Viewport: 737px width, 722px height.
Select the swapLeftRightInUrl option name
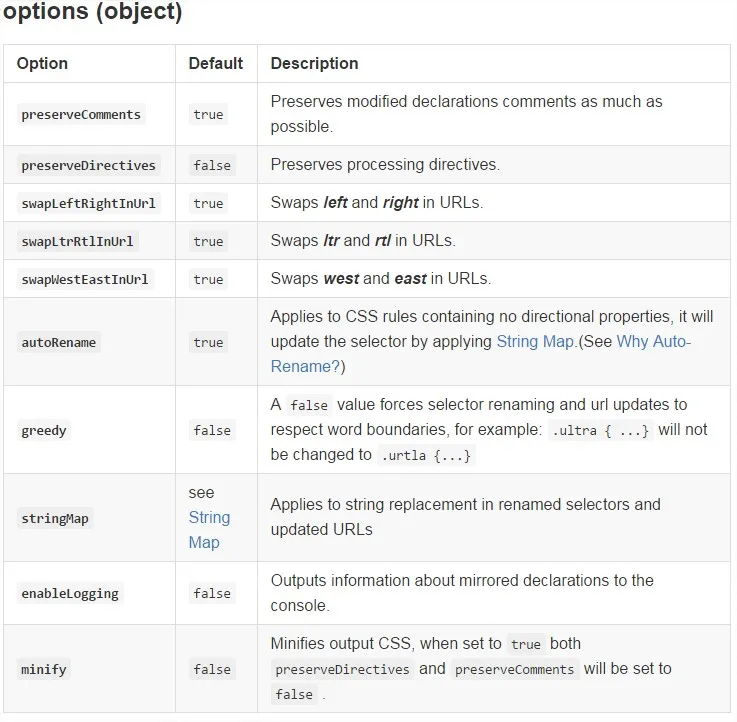pyautogui.click(x=88, y=204)
